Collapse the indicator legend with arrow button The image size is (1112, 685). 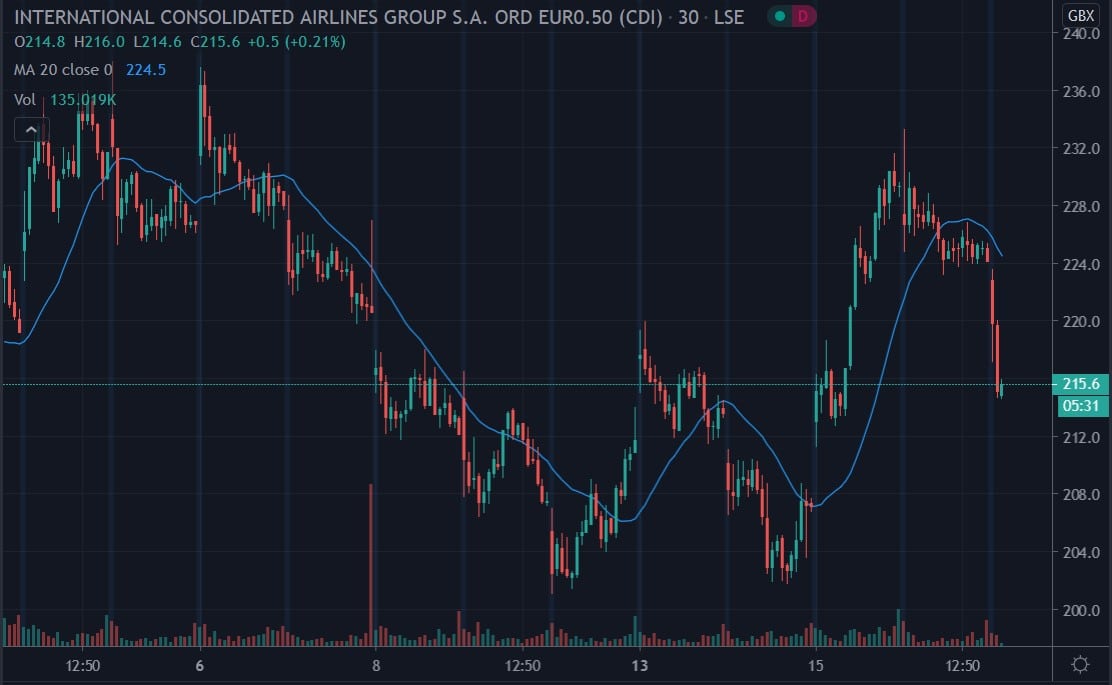tap(30, 129)
